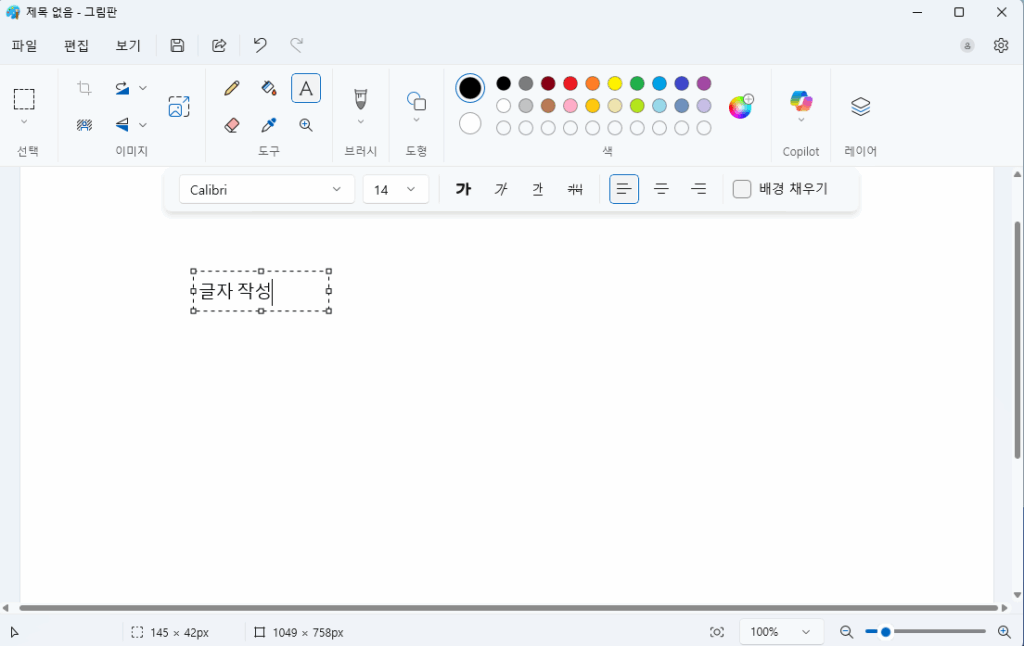
Task: Toggle italic formatting for the text
Action: 500,189
